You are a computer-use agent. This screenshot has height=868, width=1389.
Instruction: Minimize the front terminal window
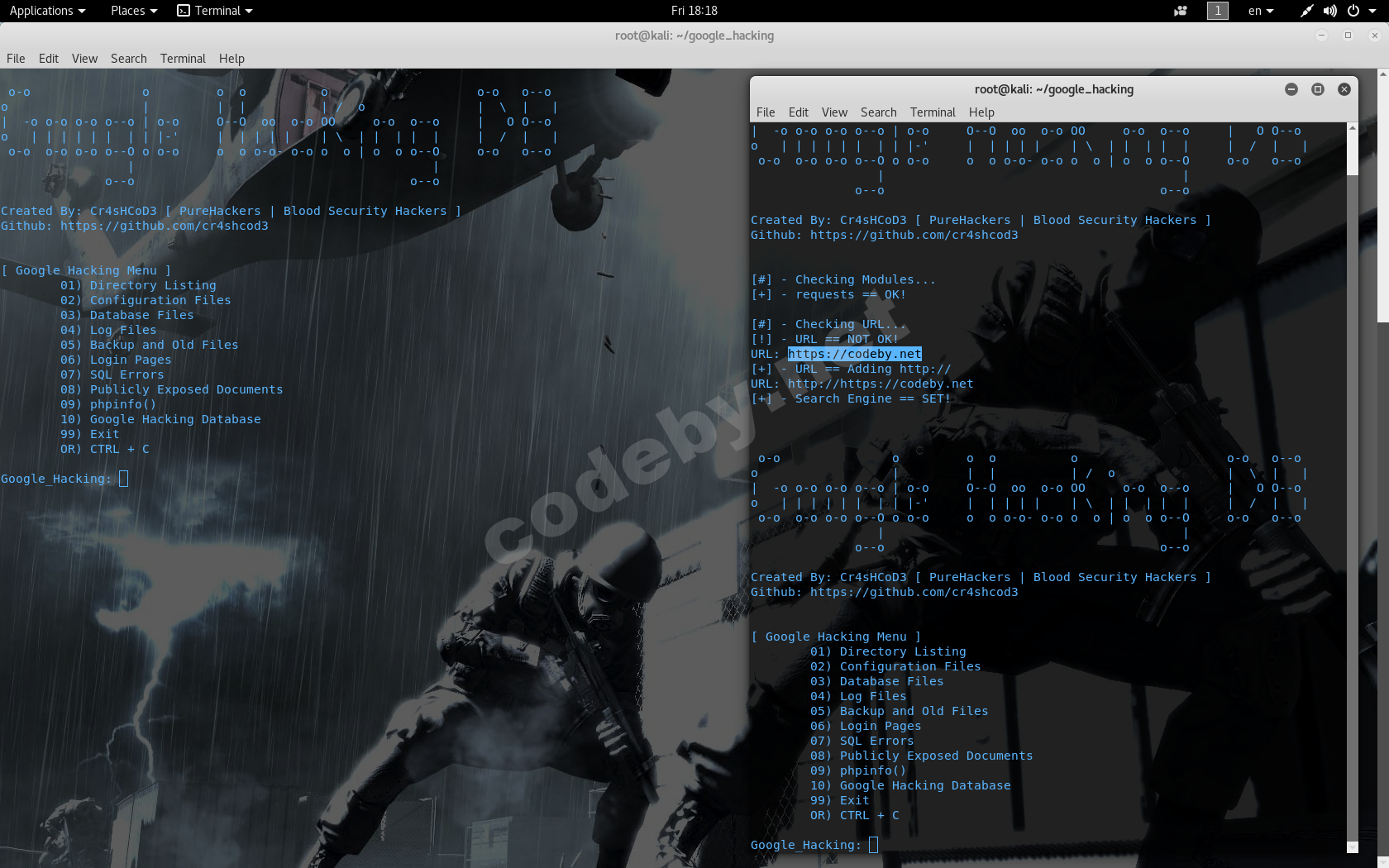tap(1291, 89)
